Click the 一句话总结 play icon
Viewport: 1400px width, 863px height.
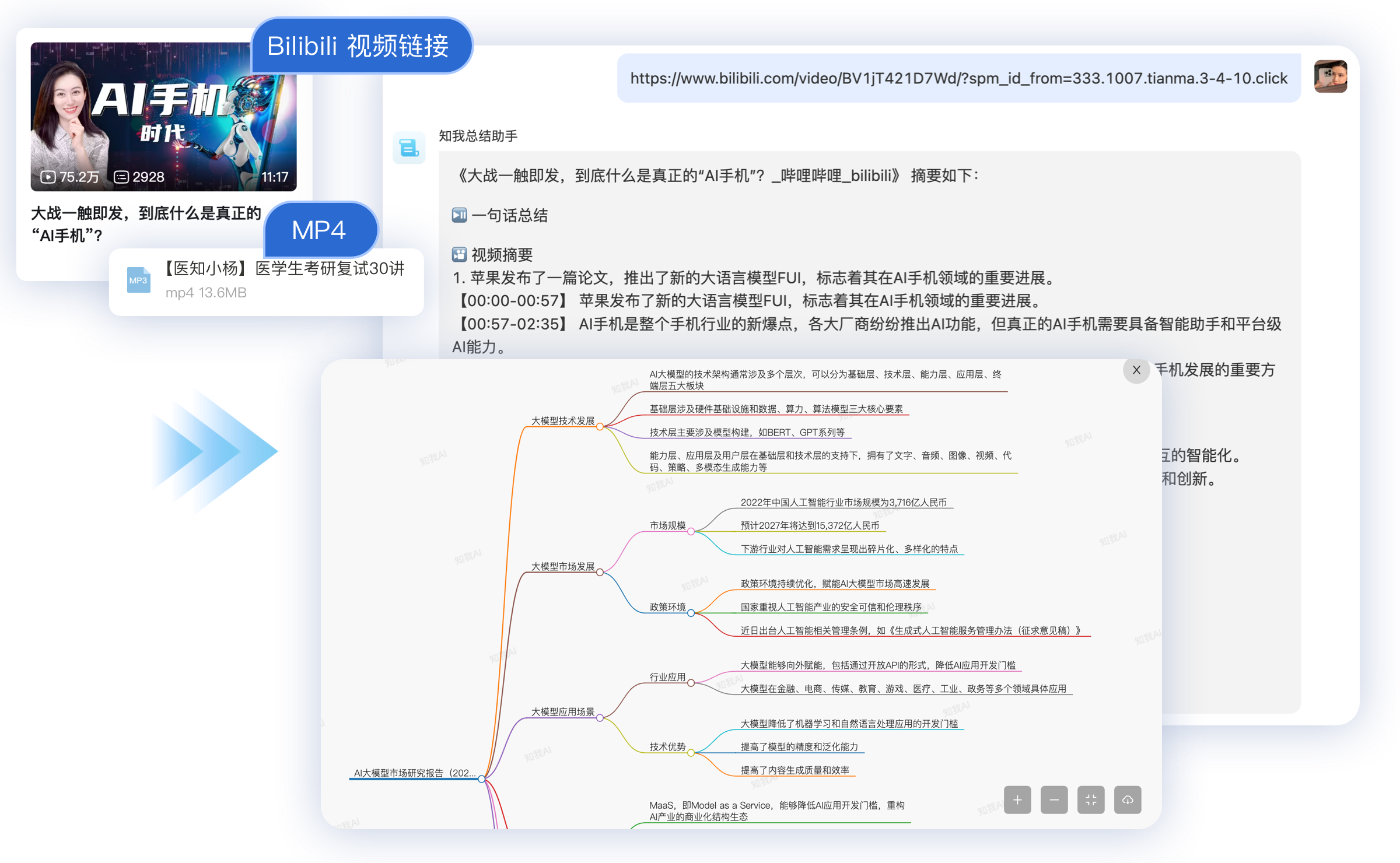click(x=459, y=215)
